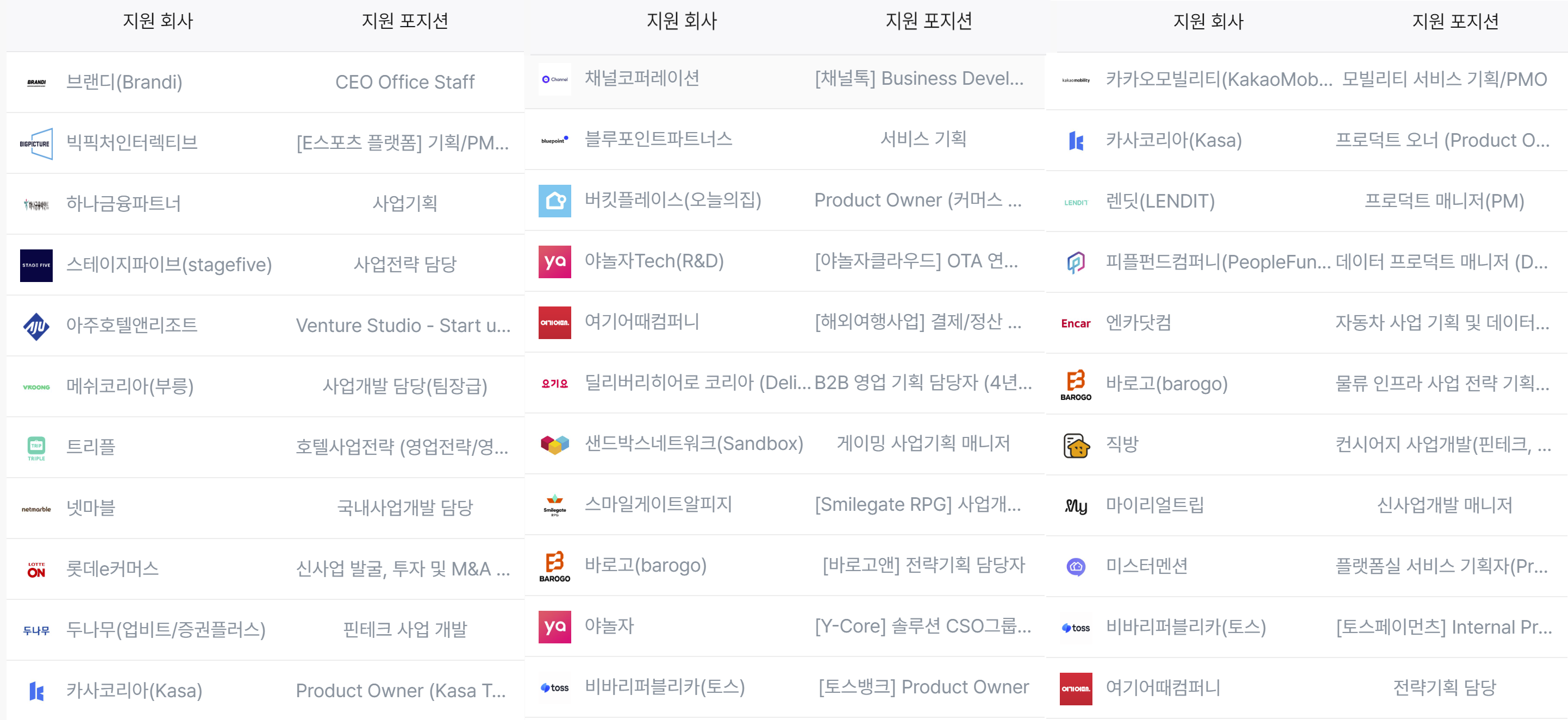Click the 직방 house character logo
This screenshot has width=1568, height=720.
1076,446
